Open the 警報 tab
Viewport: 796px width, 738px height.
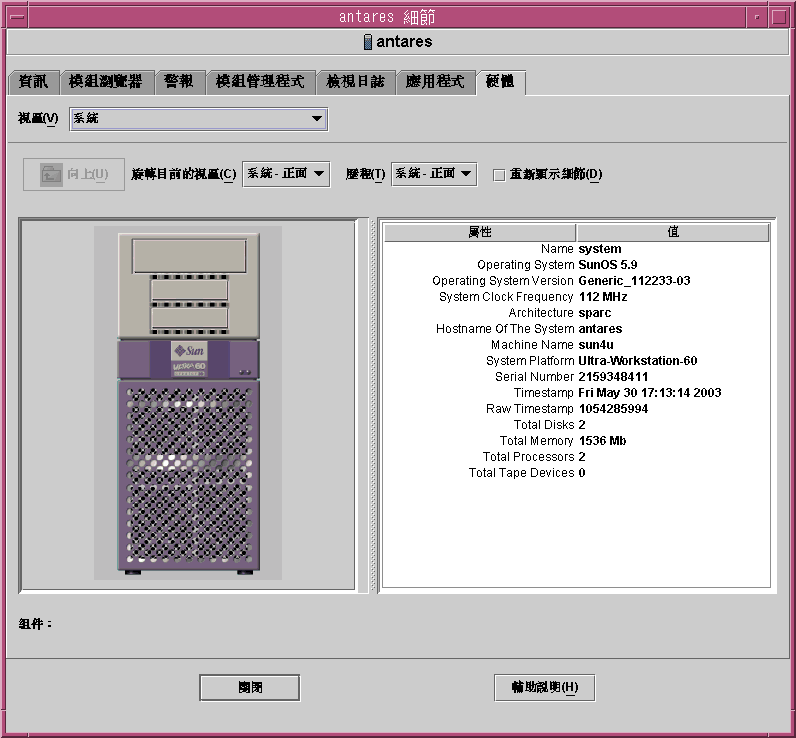pyautogui.click(x=180, y=82)
